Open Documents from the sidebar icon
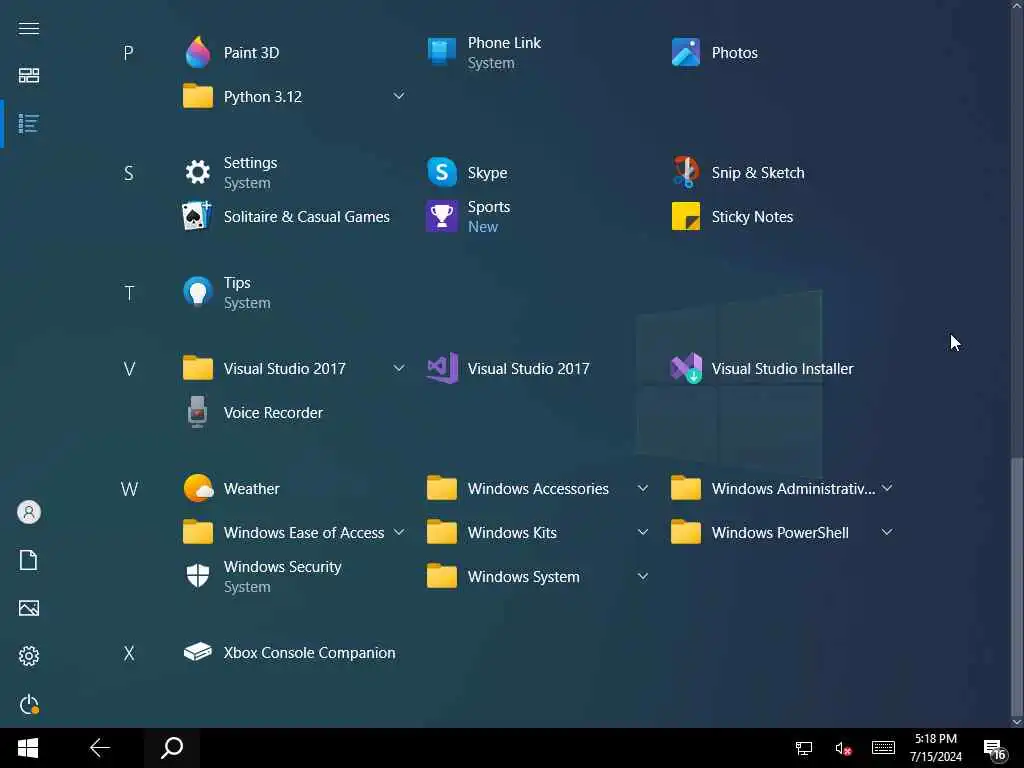Viewport: 1024px width, 768px height. (x=29, y=560)
